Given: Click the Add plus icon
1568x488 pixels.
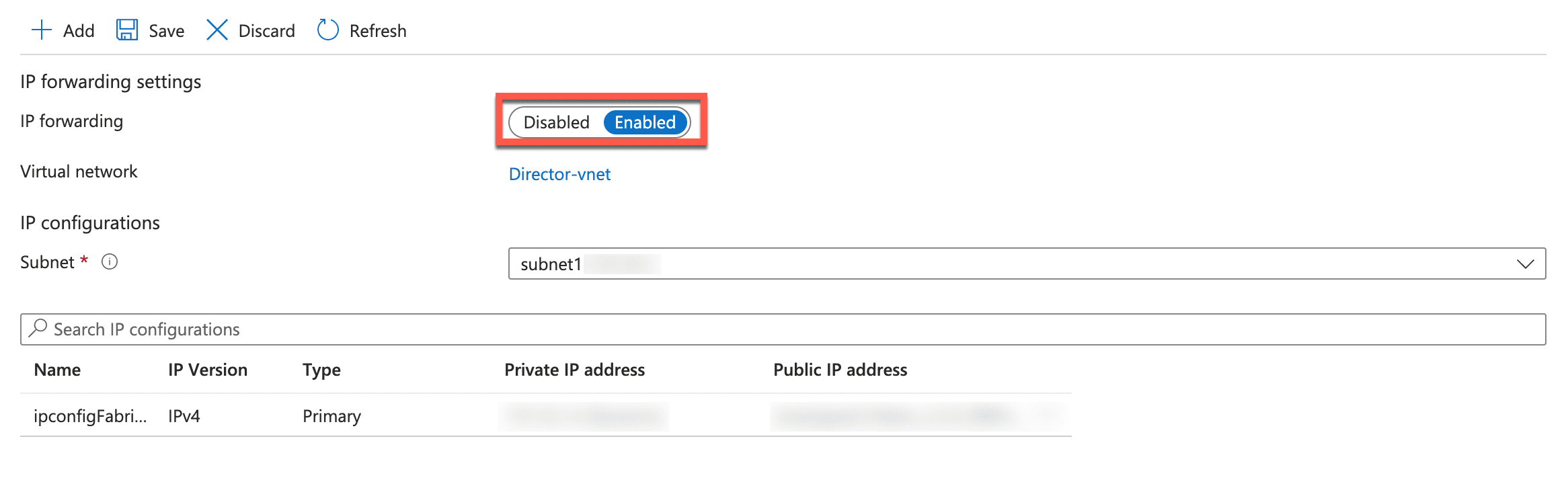Looking at the screenshot, I should pyautogui.click(x=42, y=30).
